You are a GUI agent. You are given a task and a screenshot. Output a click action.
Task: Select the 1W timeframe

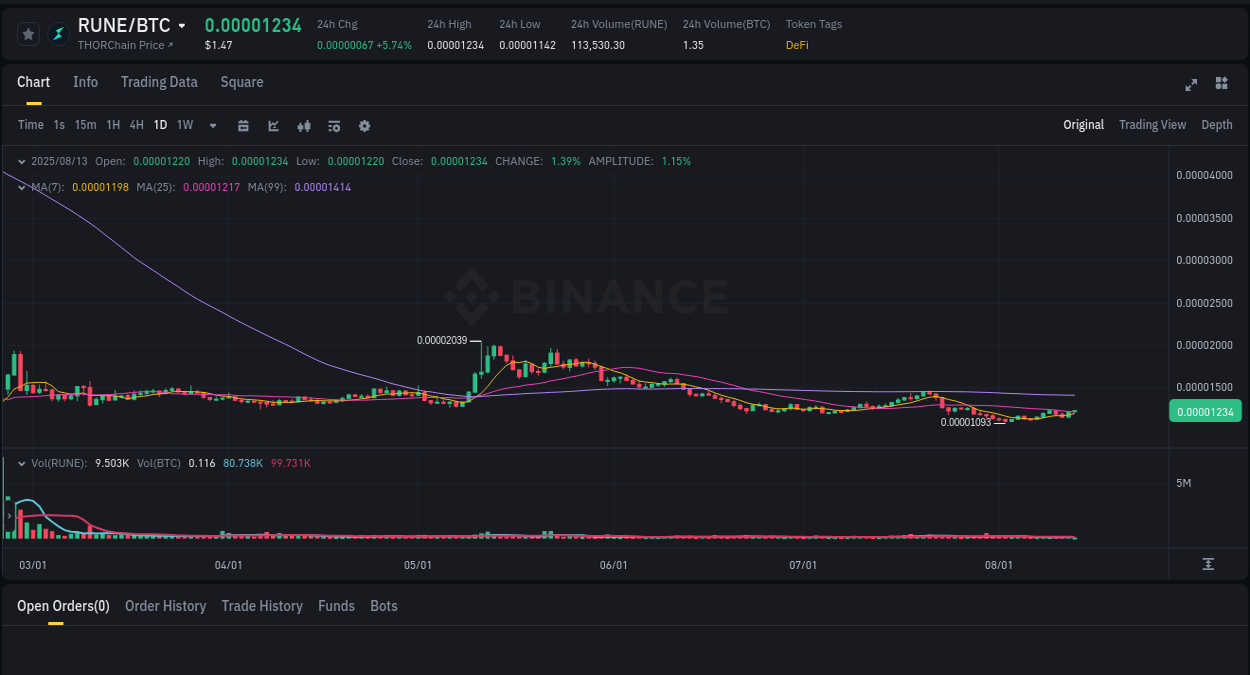(x=185, y=126)
